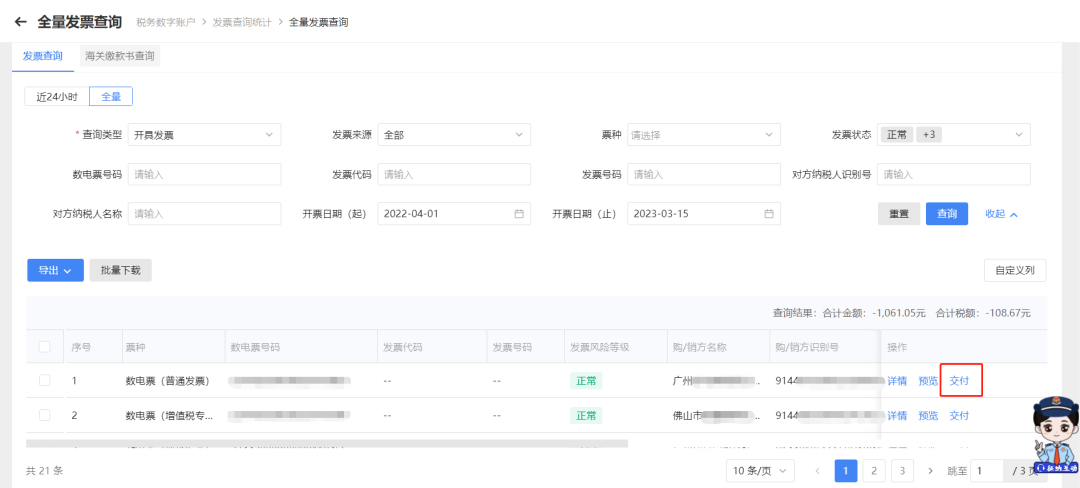Open the 发票状态 dropdown

[954, 135]
